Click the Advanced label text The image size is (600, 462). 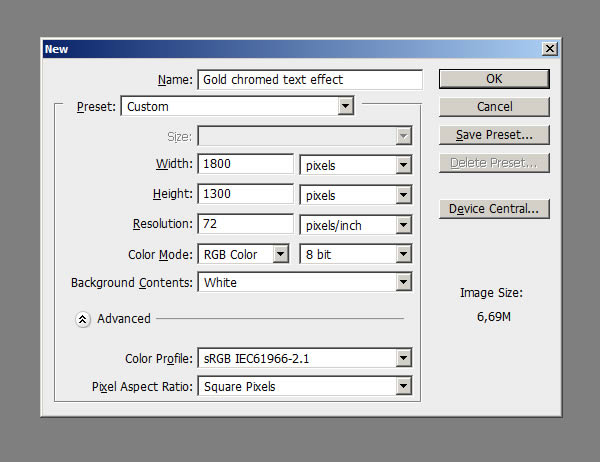coord(124,318)
